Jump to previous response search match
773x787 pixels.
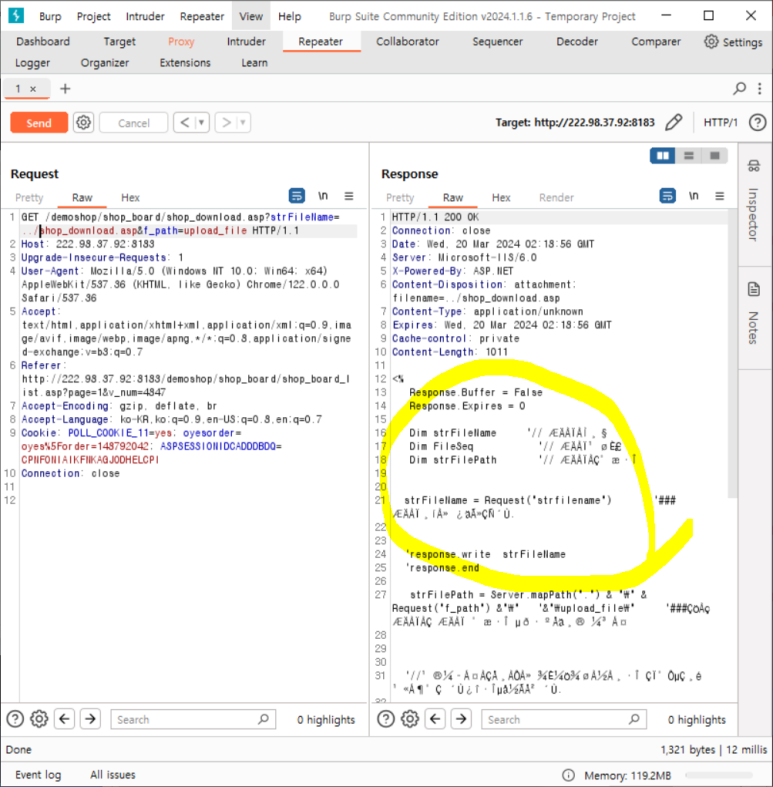(435, 719)
